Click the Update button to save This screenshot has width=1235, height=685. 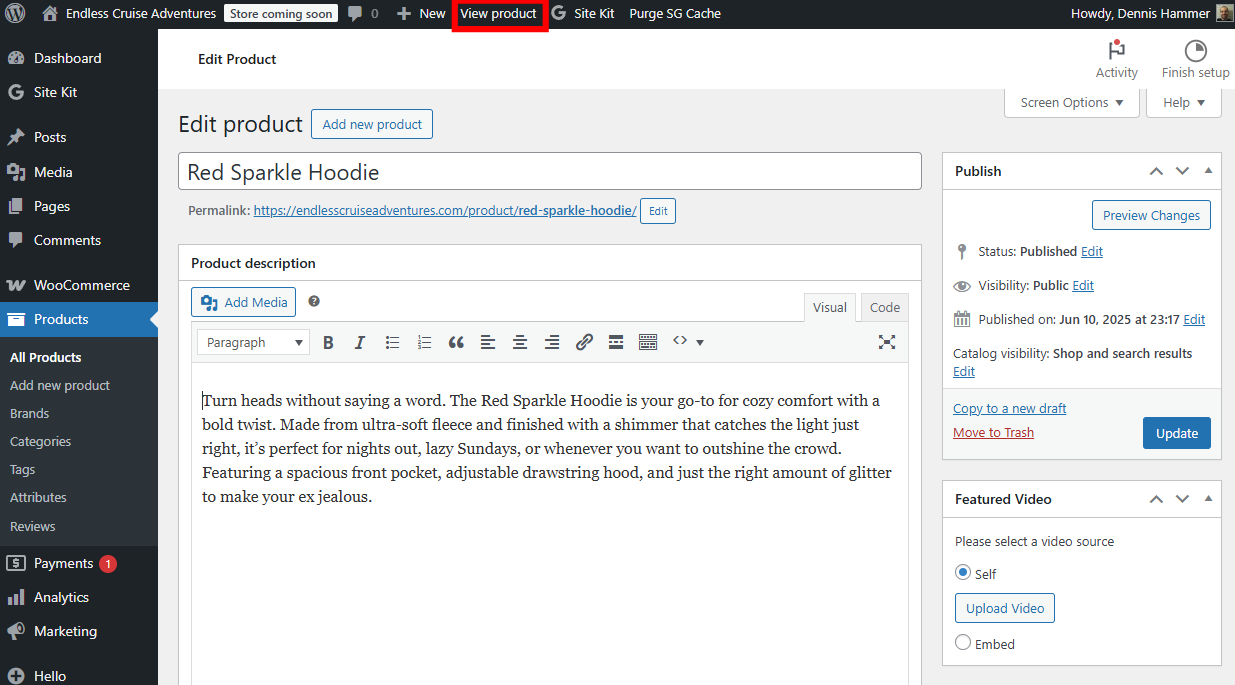point(1176,432)
